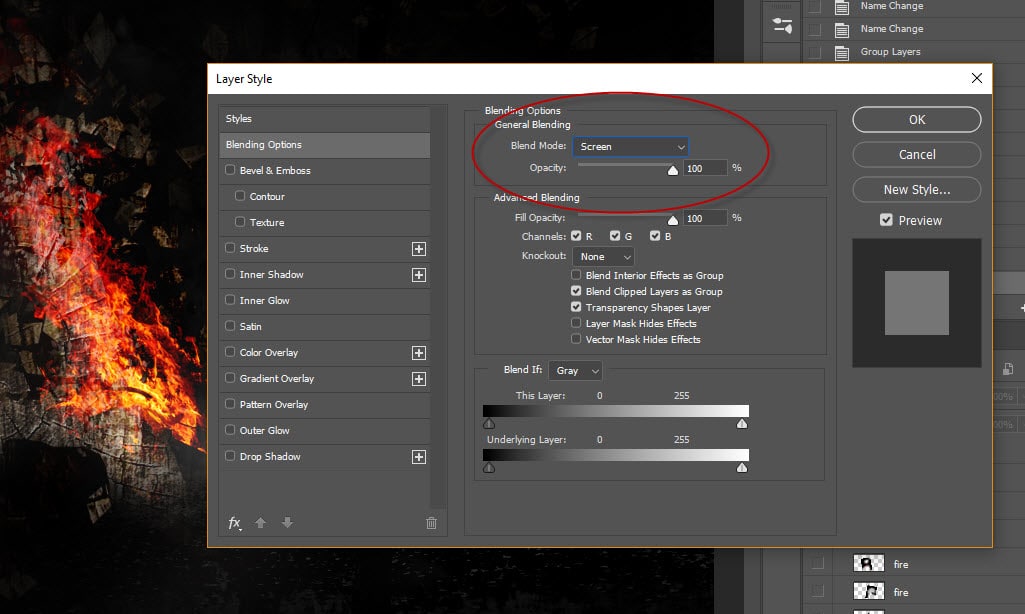Click the trash icon to delete effect
The width and height of the screenshot is (1025, 614).
tap(431, 523)
